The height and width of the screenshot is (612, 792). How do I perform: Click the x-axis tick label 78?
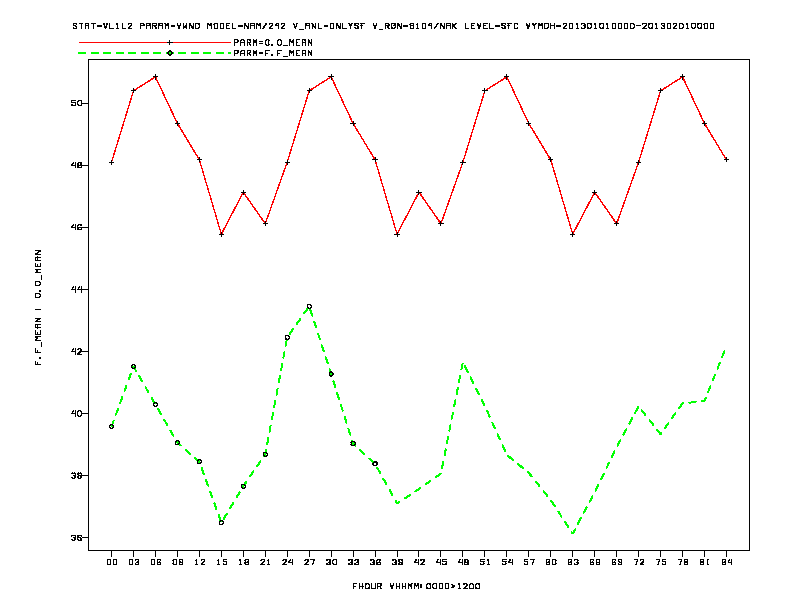682,562
